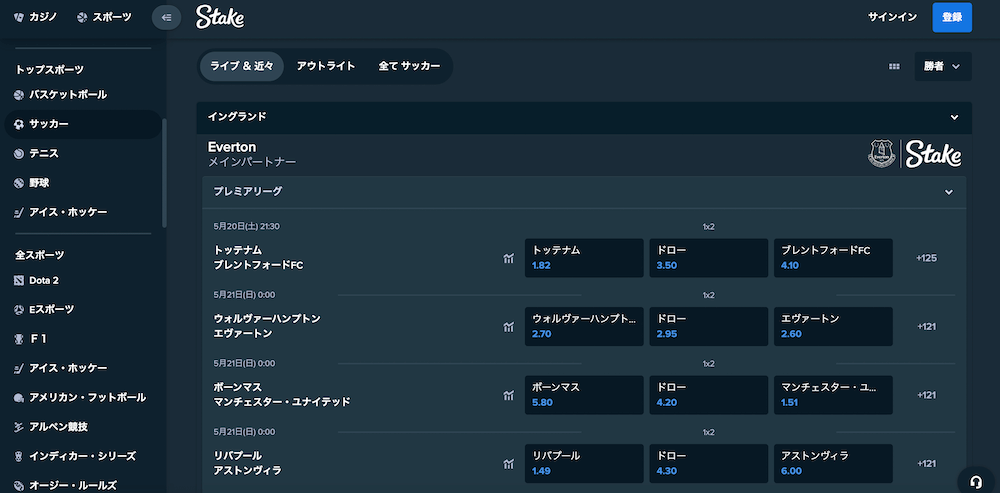Collapse the イングランド section chevron
1000x493 pixels.
[954, 117]
